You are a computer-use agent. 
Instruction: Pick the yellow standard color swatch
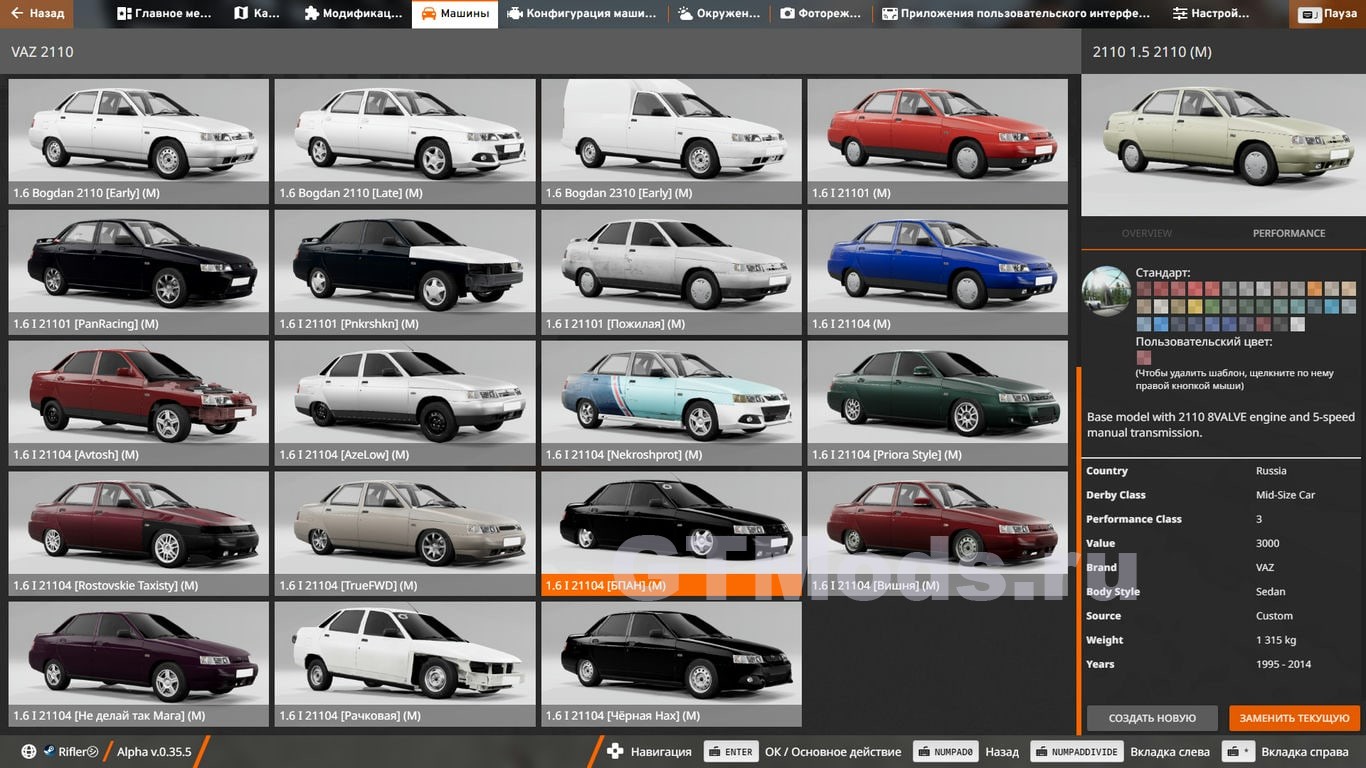tap(1195, 306)
